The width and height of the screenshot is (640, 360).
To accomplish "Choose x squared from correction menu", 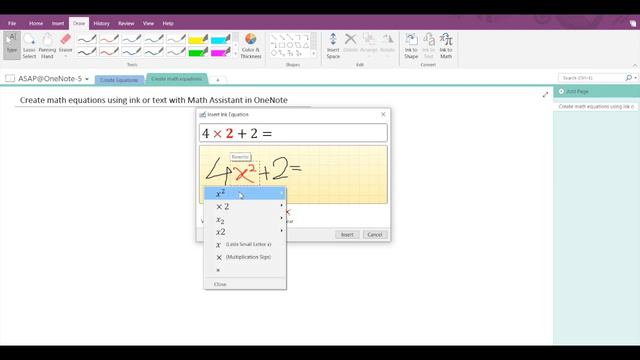I will tap(244, 193).
